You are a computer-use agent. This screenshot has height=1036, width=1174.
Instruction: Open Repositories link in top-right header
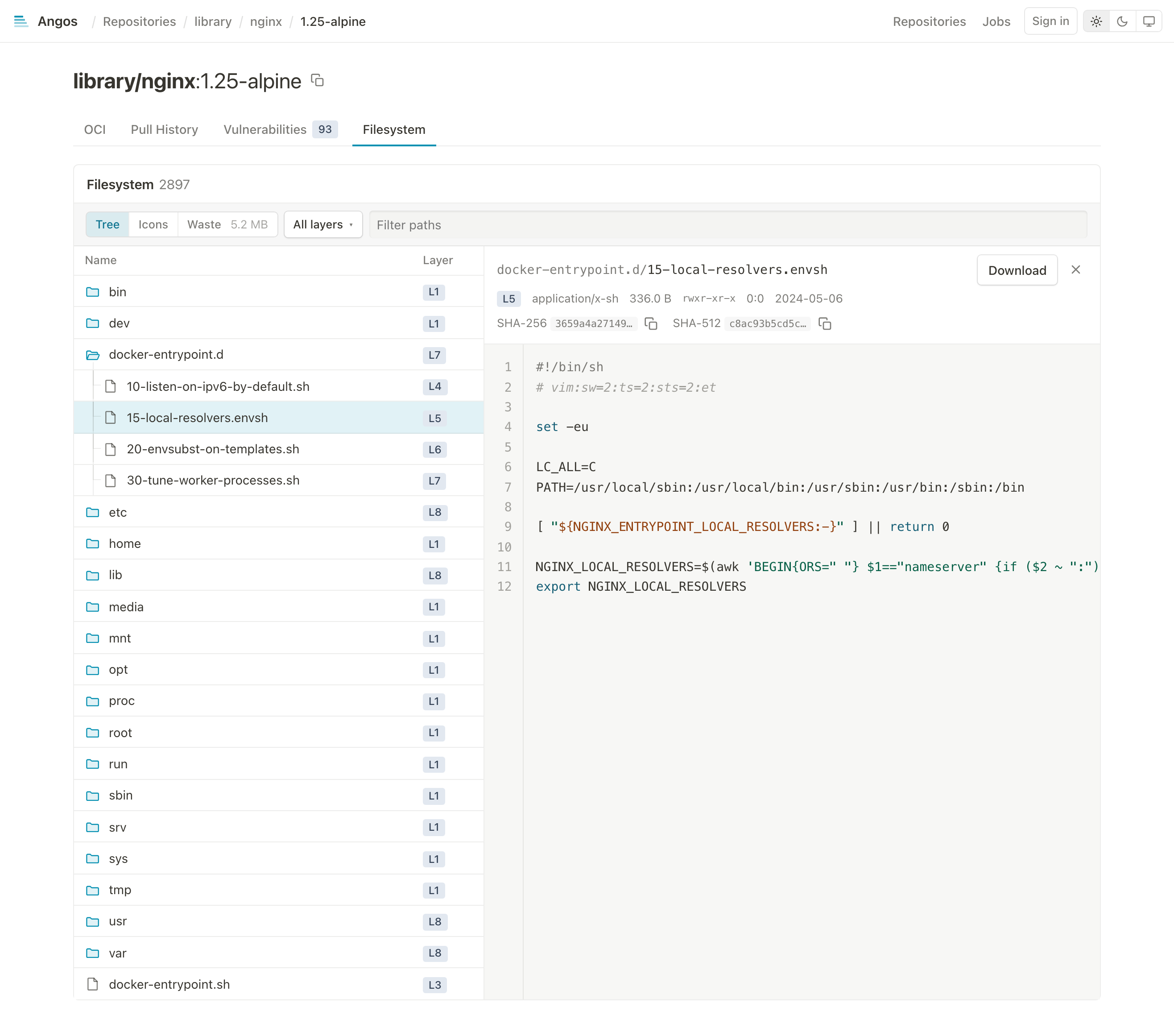929,21
